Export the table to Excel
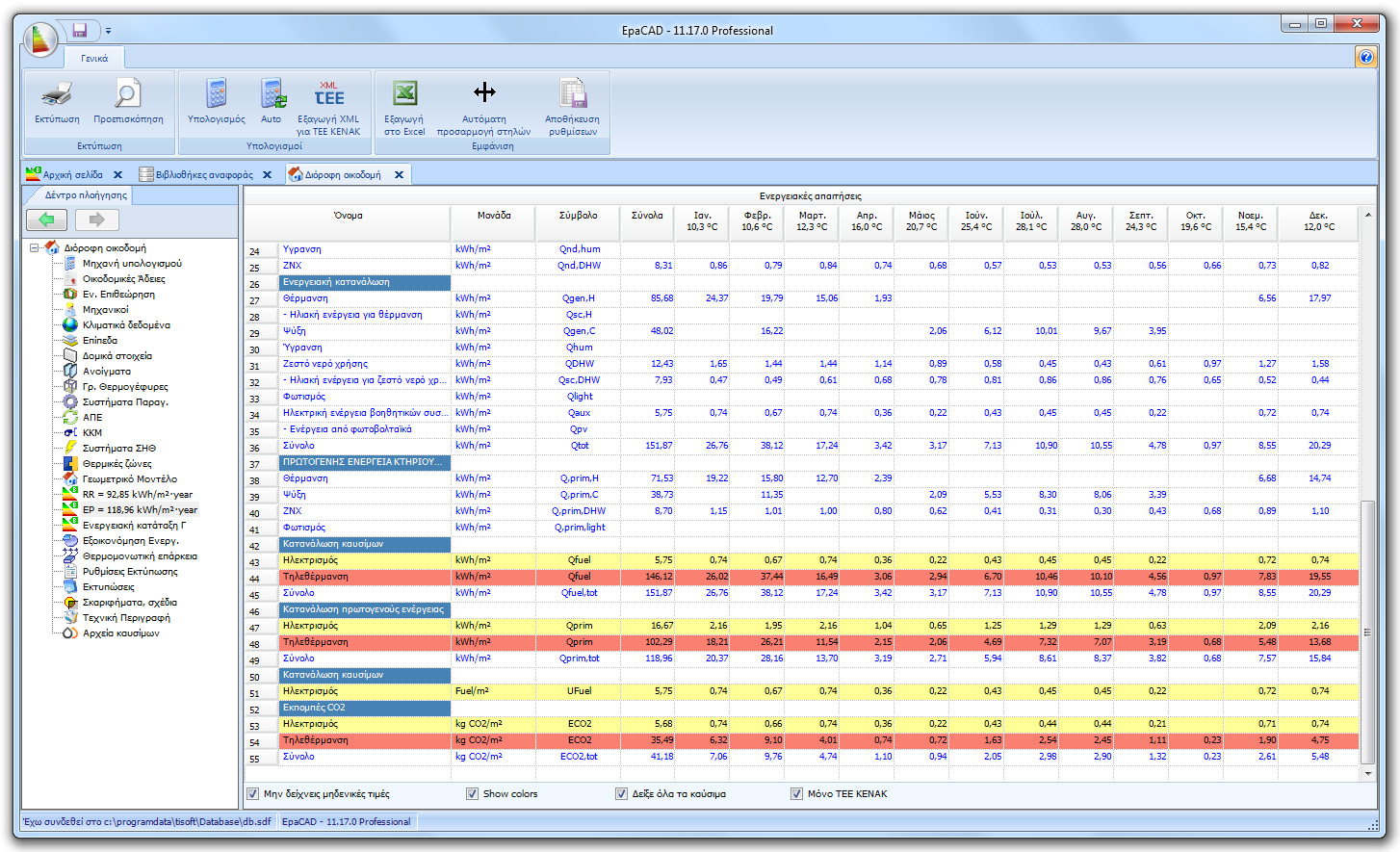The height and width of the screenshot is (852, 1400). click(x=403, y=106)
